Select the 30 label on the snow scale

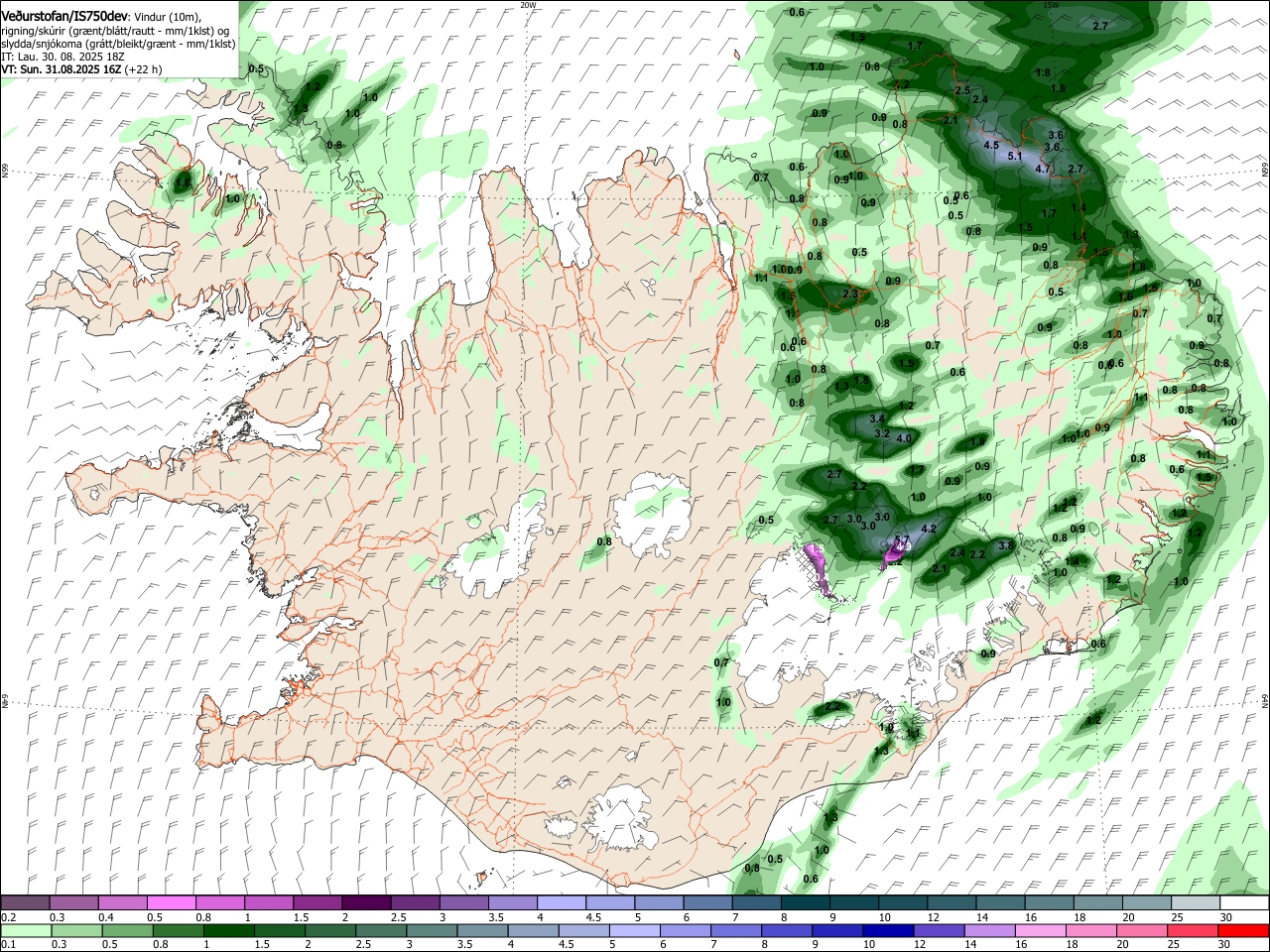tap(1225, 917)
